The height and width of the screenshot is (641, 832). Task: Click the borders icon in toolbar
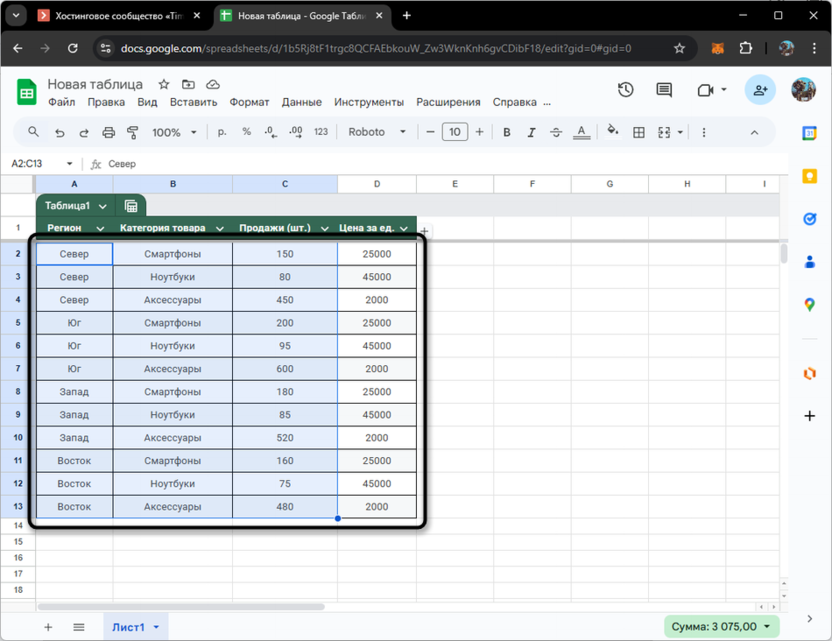point(639,132)
